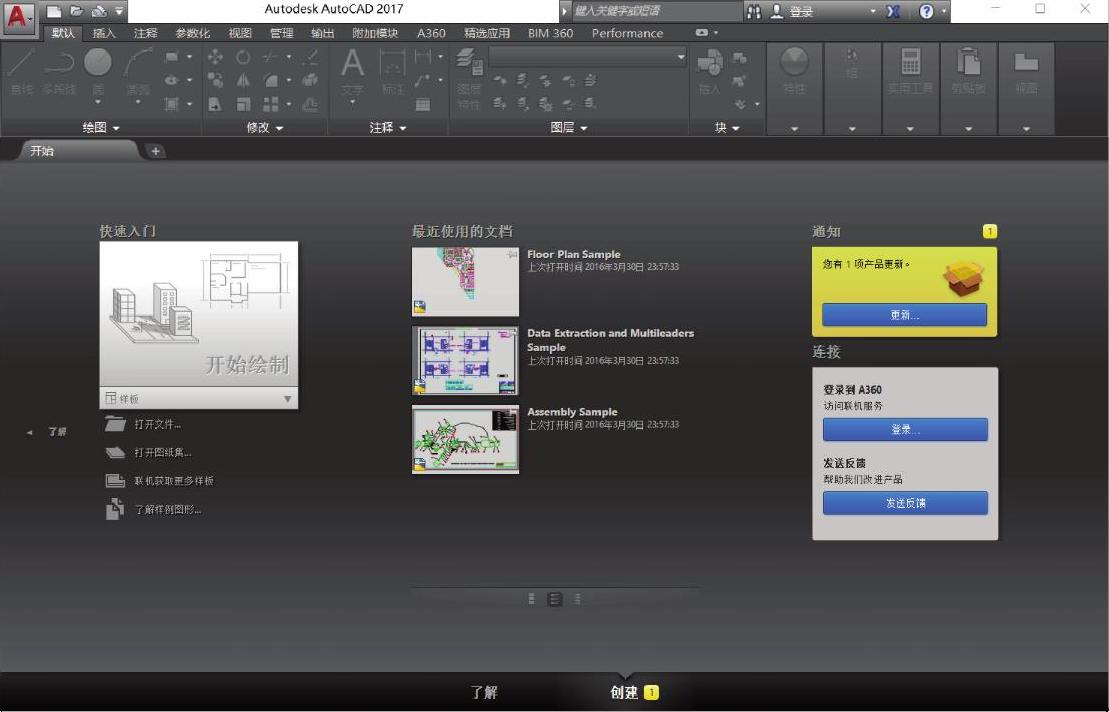
Task: Switch to the A360 ribbon tab
Action: tap(431, 33)
